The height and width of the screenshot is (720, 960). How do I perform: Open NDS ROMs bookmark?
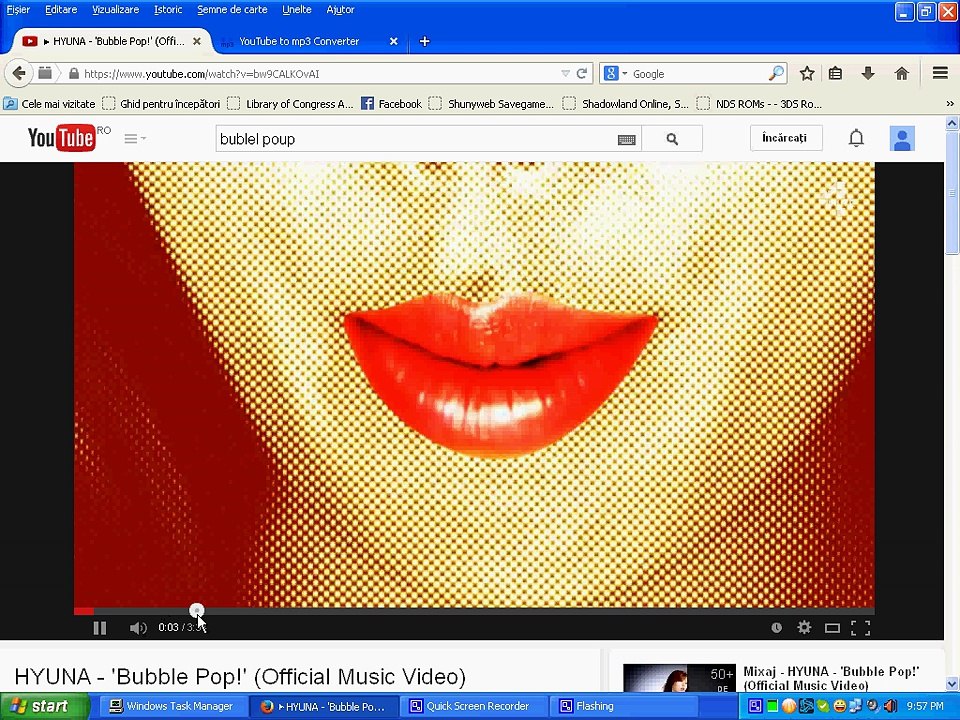click(x=759, y=103)
